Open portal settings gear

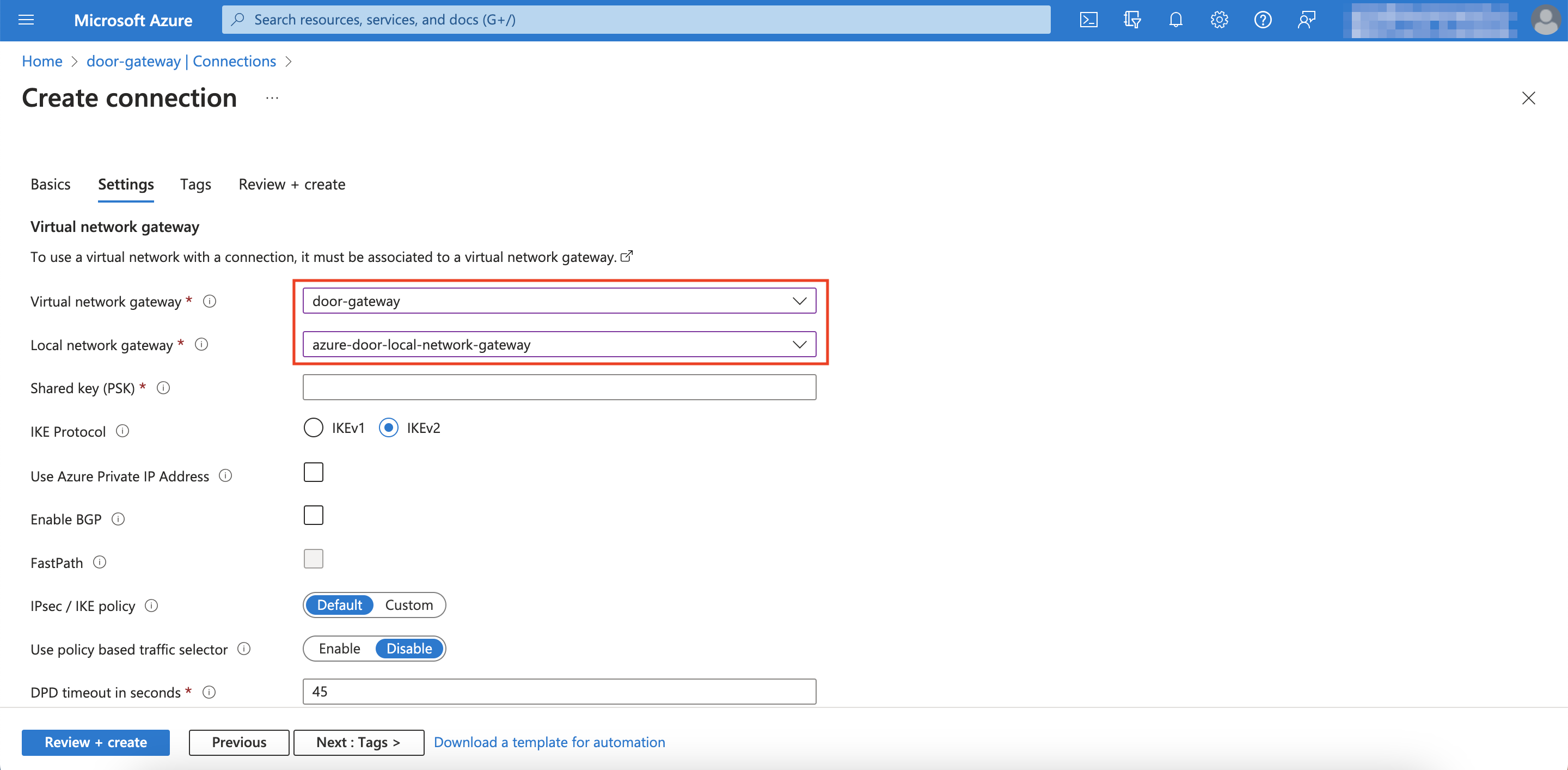point(1218,20)
